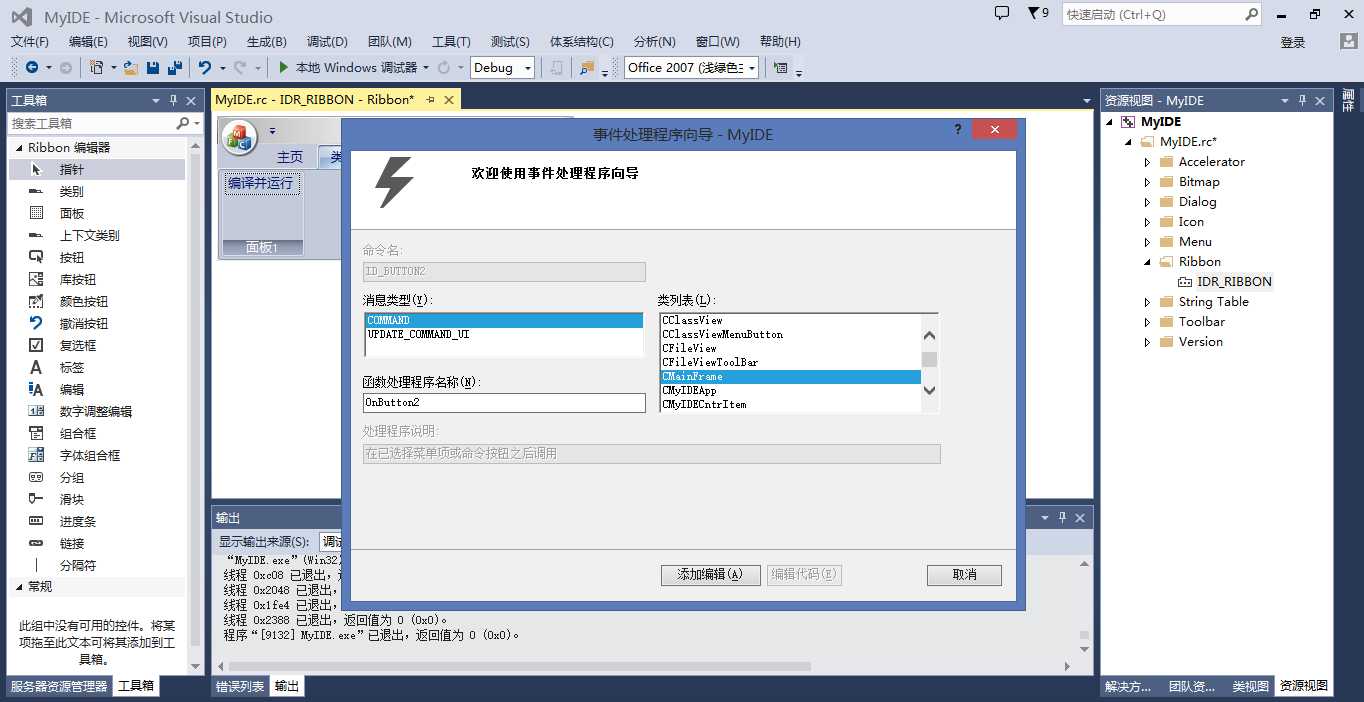Expand the Dialog resource folder
This screenshot has width=1364, height=702.
pyautogui.click(x=1147, y=202)
